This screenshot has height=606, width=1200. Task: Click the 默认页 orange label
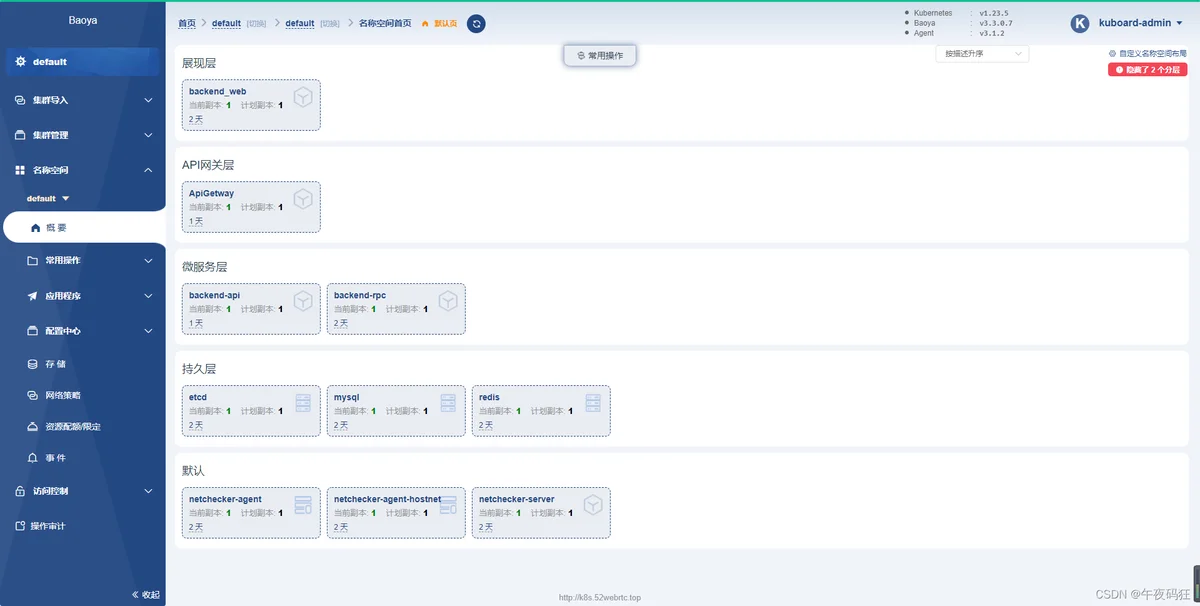click(445, 24)
